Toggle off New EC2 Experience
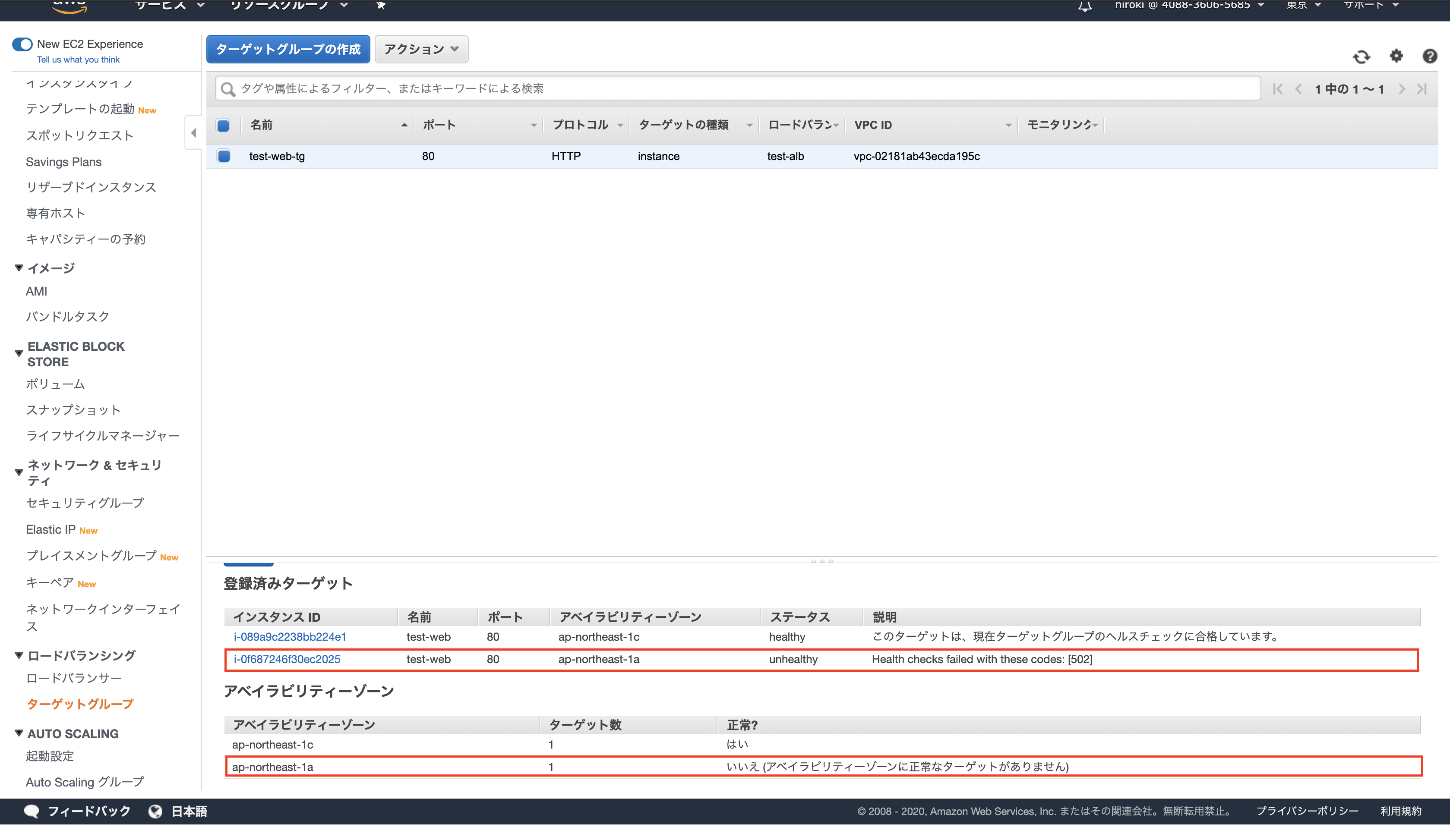Image resolution: width=1450 pixels, height=840 pixels. (x=22, y=44)
